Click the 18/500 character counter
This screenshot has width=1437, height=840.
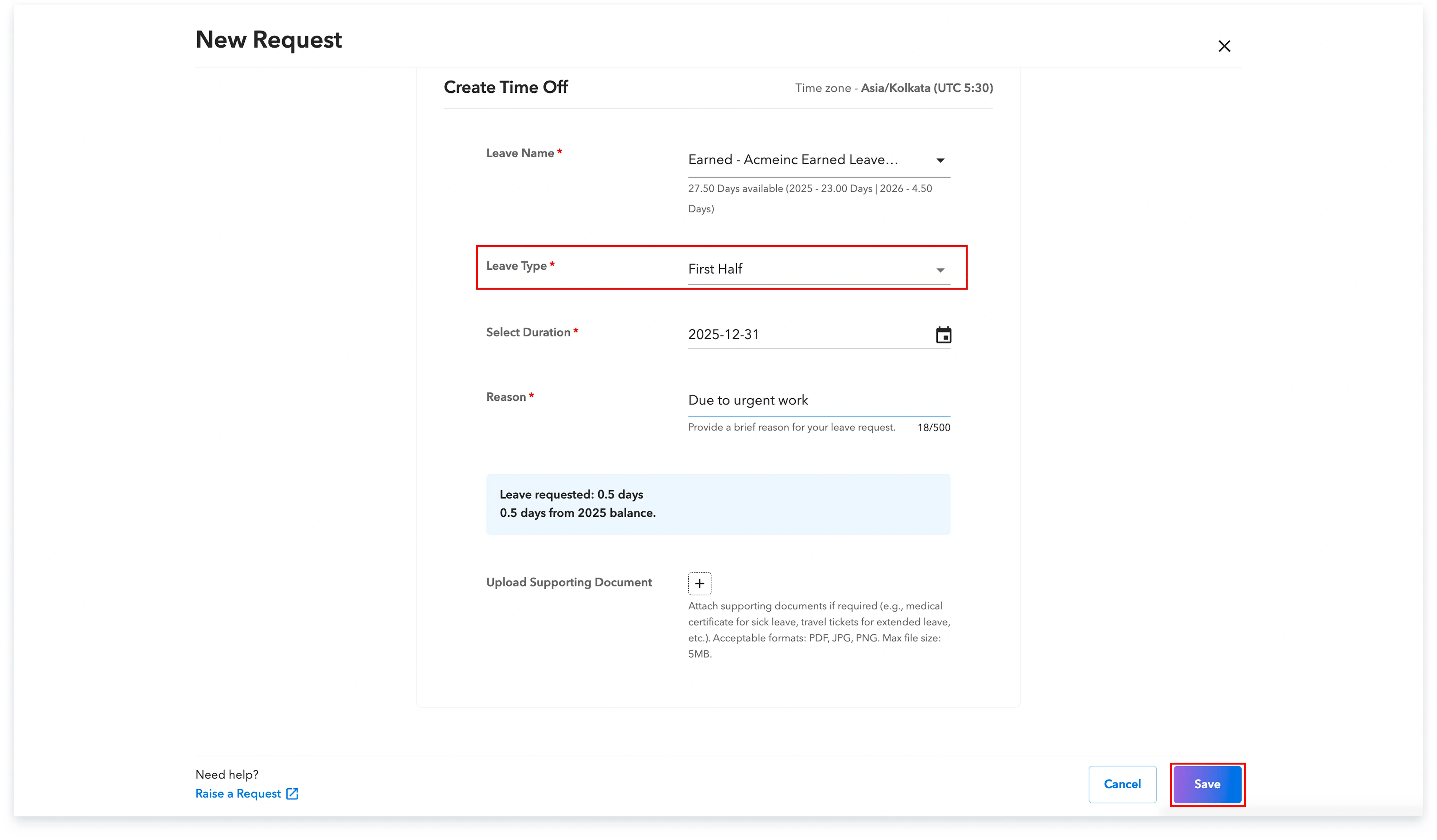coord(933,428)
